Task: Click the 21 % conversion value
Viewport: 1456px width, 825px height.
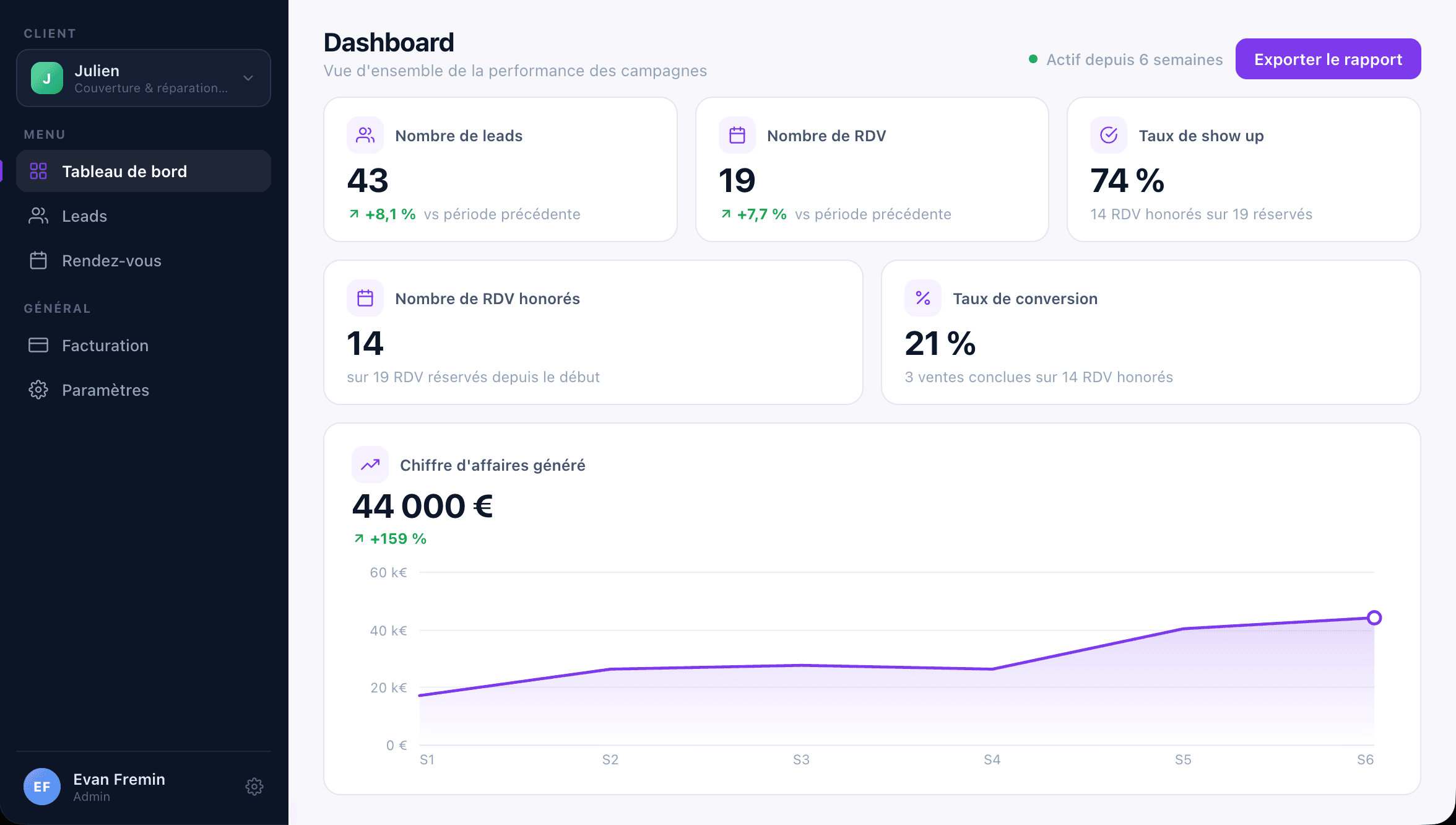Action: tap(940, 343)
